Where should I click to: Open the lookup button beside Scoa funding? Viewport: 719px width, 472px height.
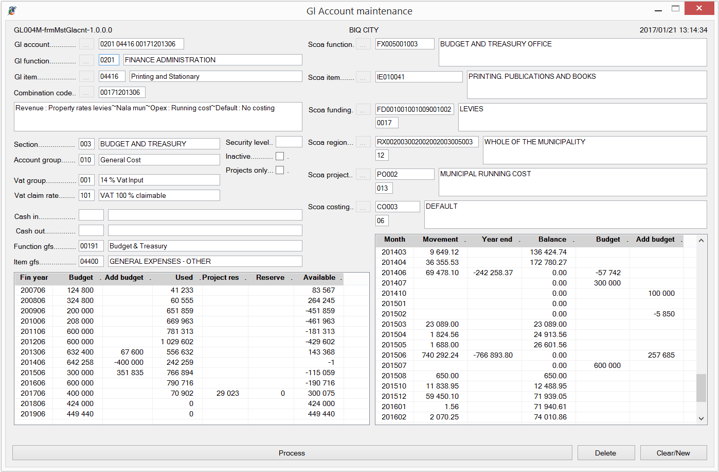(363, 110)
